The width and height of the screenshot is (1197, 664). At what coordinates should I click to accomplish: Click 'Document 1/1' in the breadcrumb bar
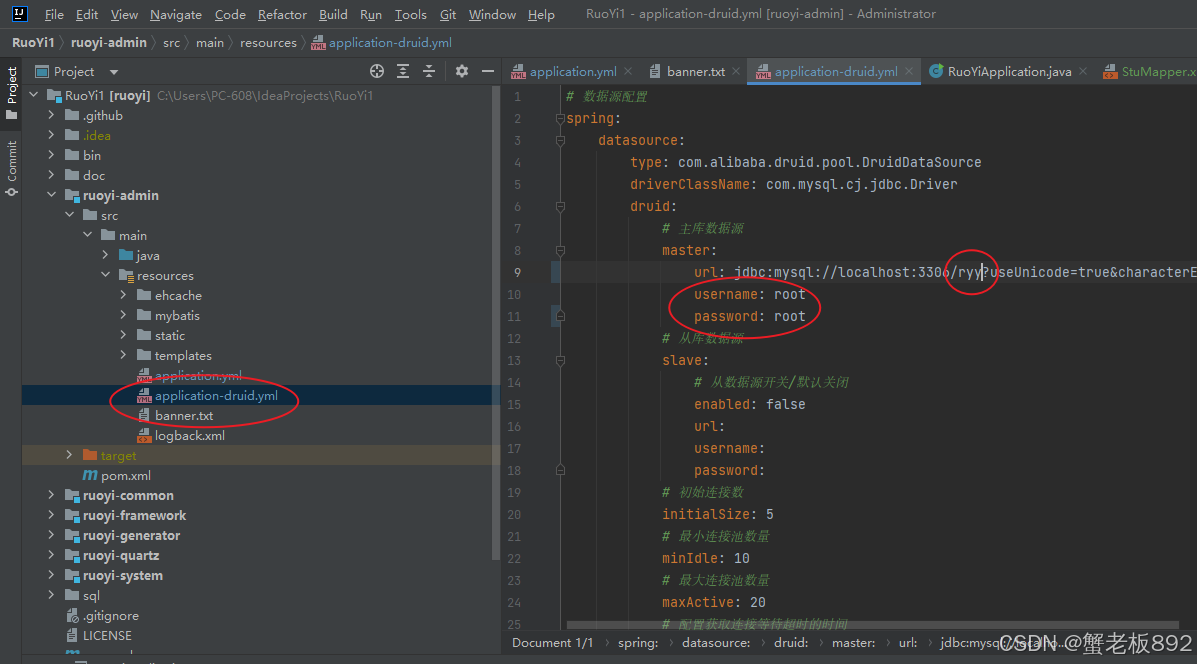[552, 643]
